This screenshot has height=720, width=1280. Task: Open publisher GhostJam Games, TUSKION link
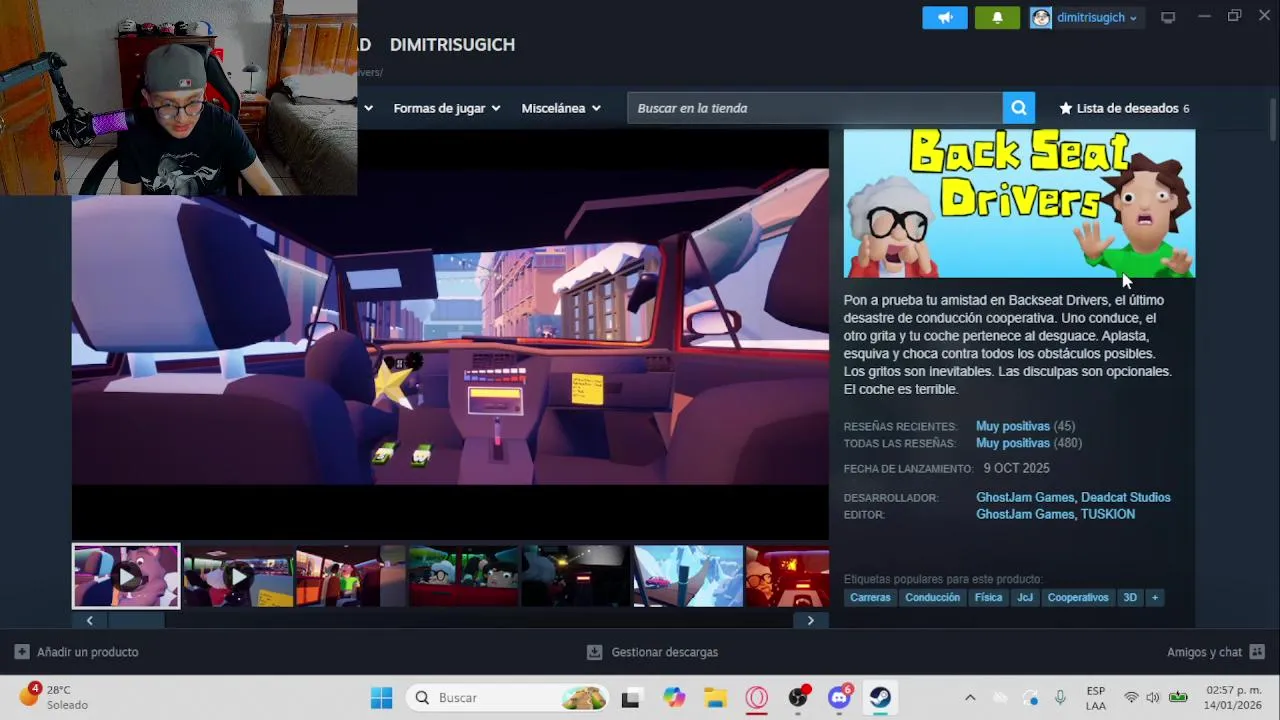pyautogui.click(x=1055, y=514)
